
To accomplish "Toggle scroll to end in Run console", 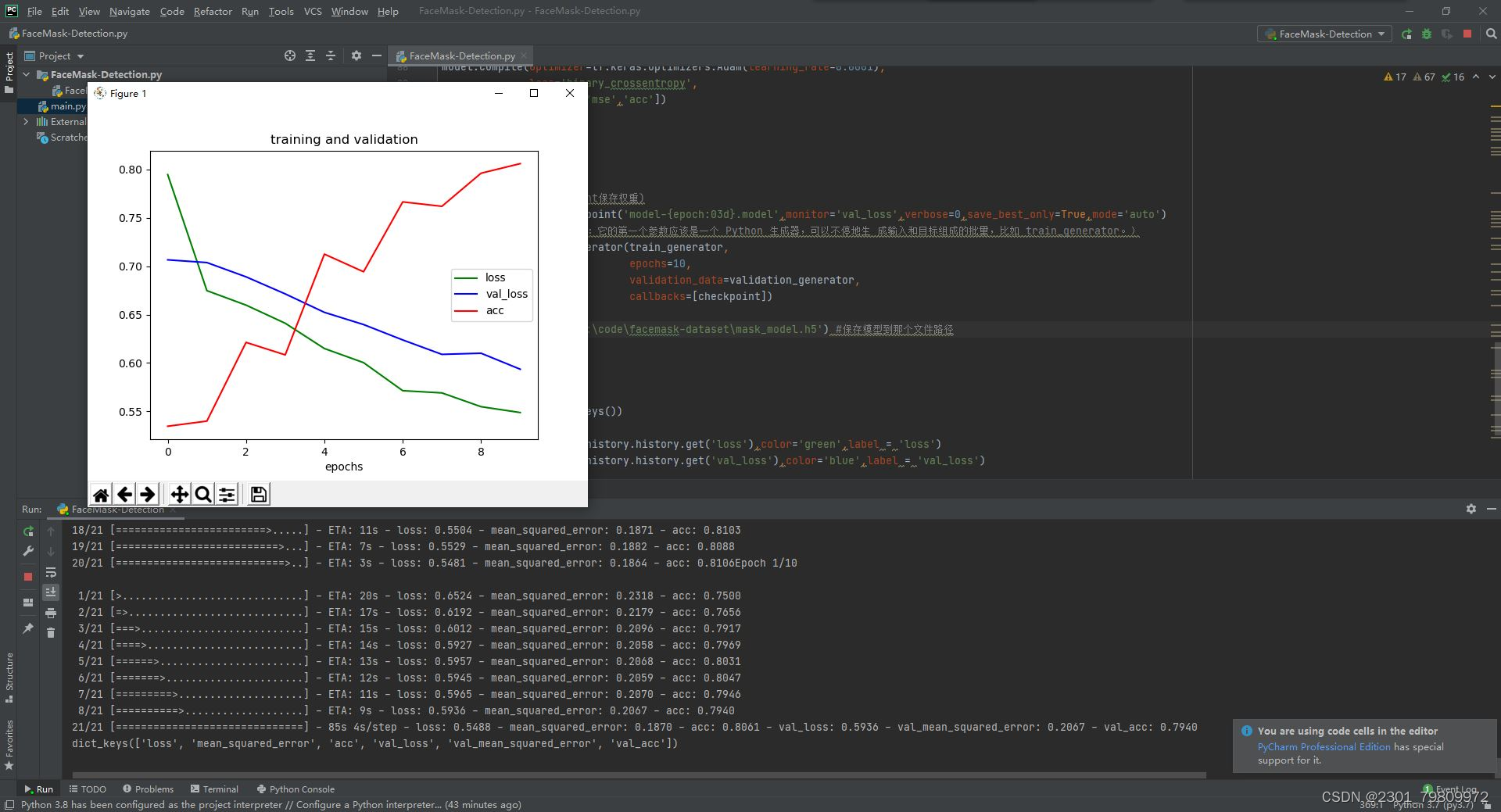I will [51, 592].
